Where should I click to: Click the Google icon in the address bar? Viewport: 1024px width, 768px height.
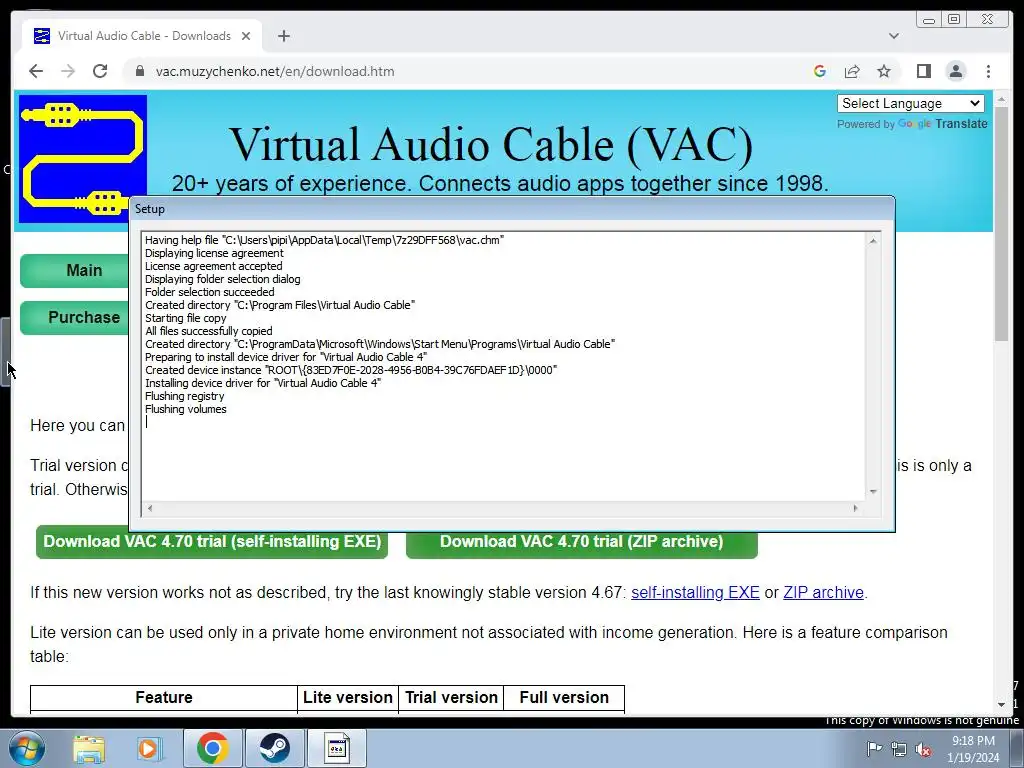pyautogui.click(x=820, y=71)
